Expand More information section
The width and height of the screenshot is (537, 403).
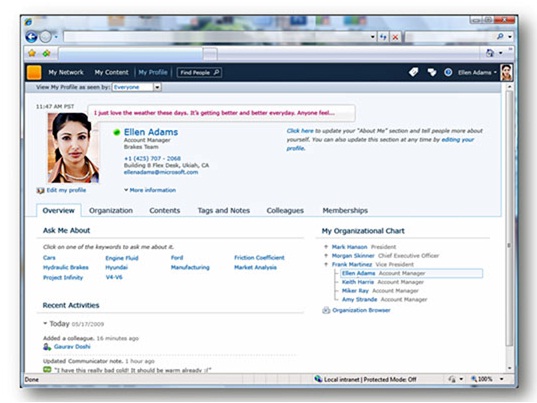click(x=150, y=190)
